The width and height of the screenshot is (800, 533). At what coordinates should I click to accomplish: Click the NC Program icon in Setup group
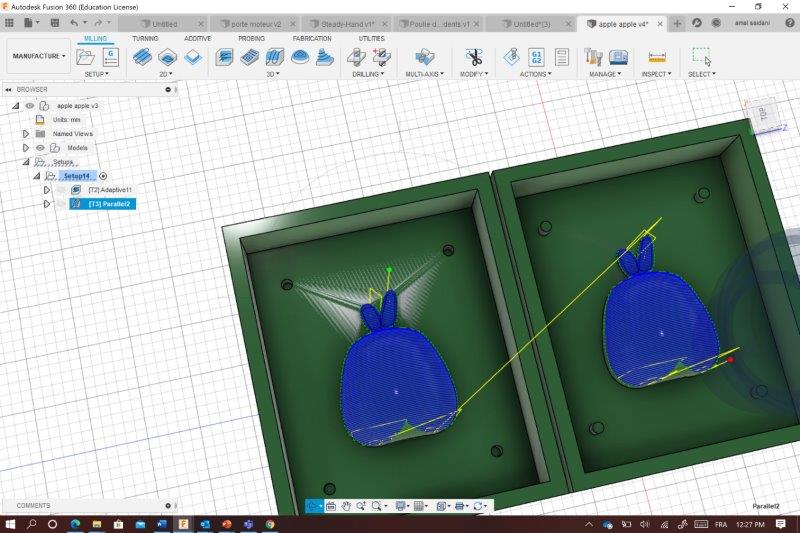[x=111, y=57]
